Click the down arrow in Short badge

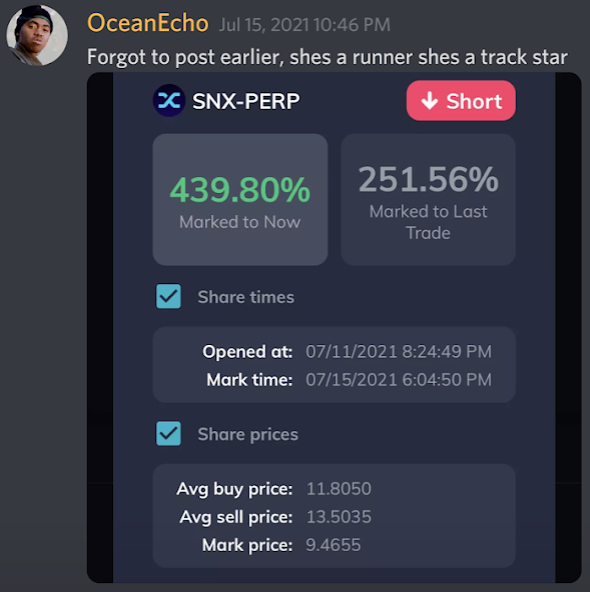(430, 101)
